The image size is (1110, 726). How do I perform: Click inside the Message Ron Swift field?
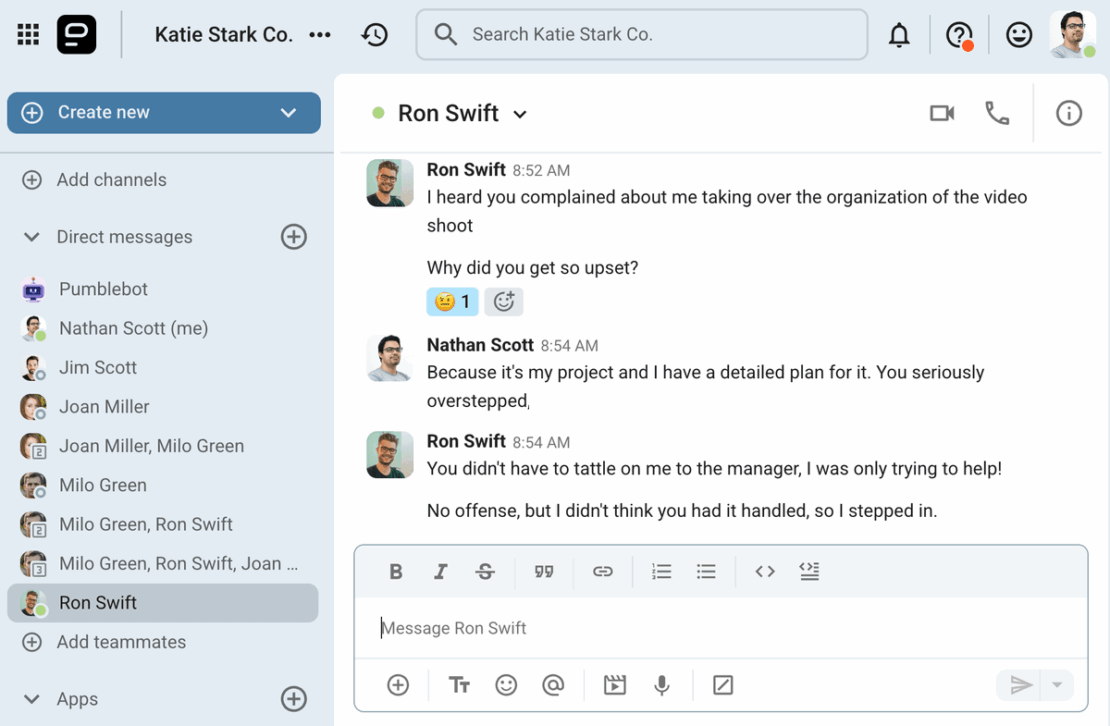[600, 627]
